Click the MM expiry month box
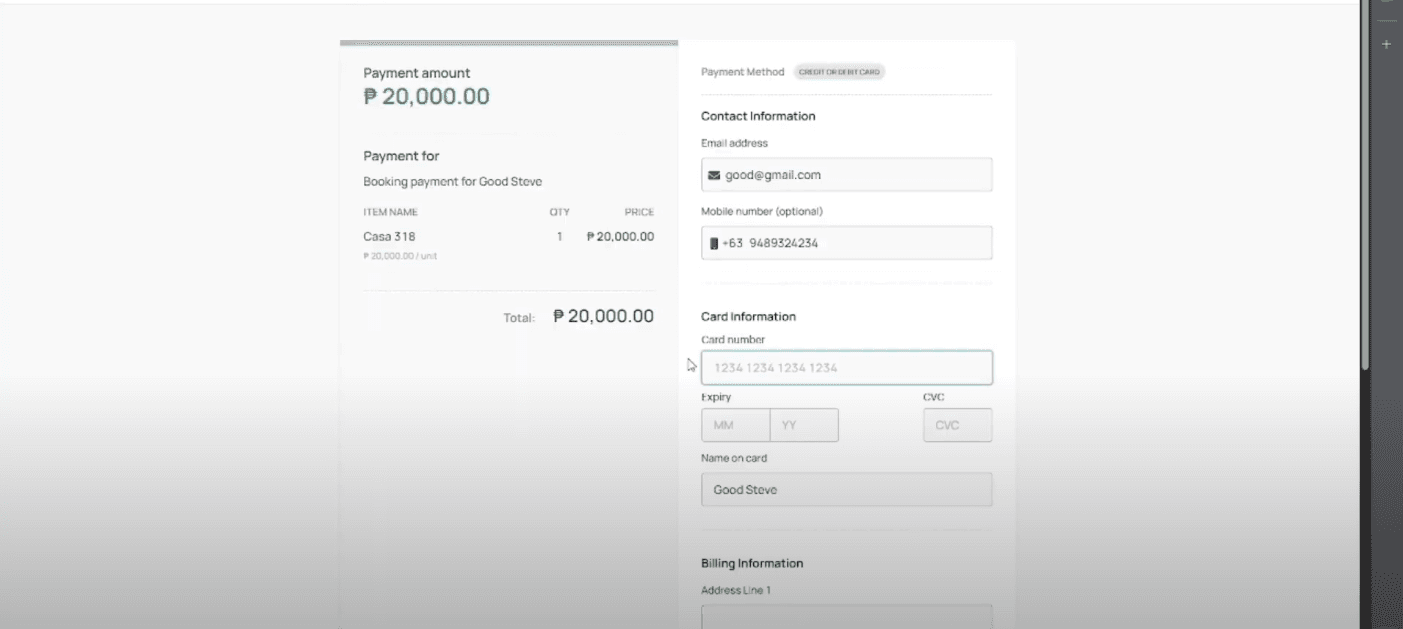This screenshot has height=629, width=1403. (x=735, y=425)
